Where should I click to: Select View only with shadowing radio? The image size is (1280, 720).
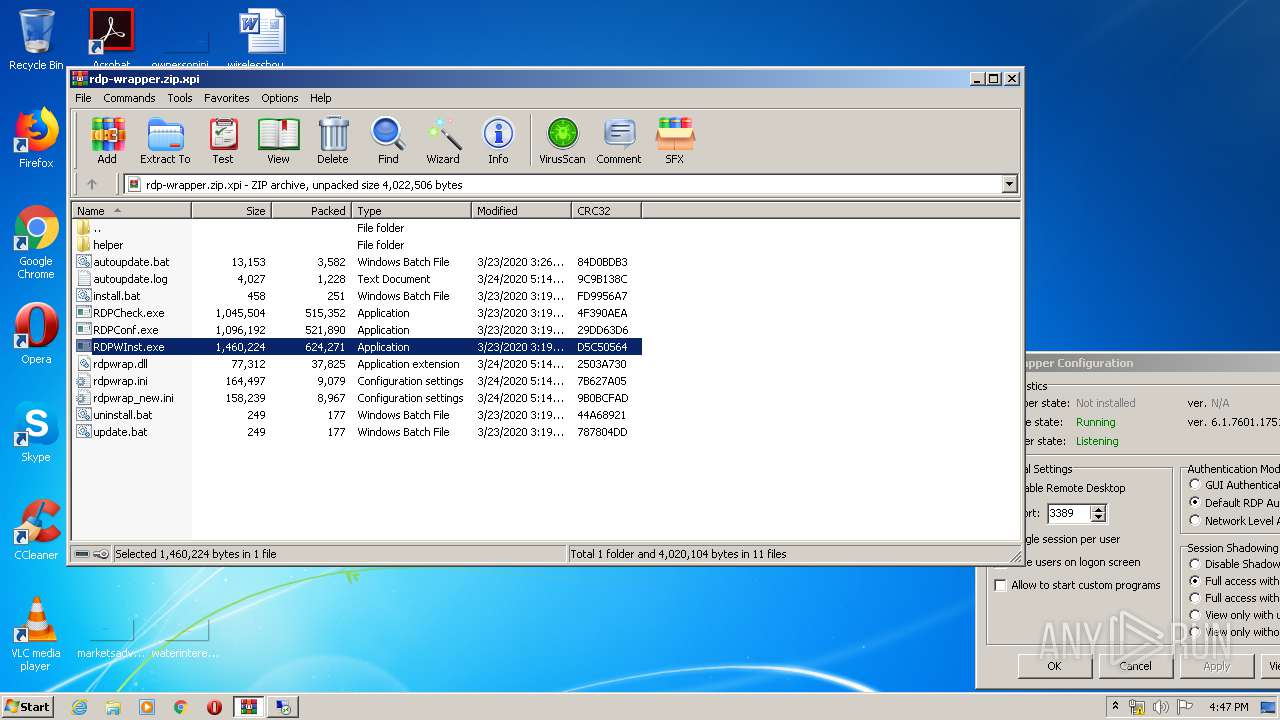(x=1195, y=615)
